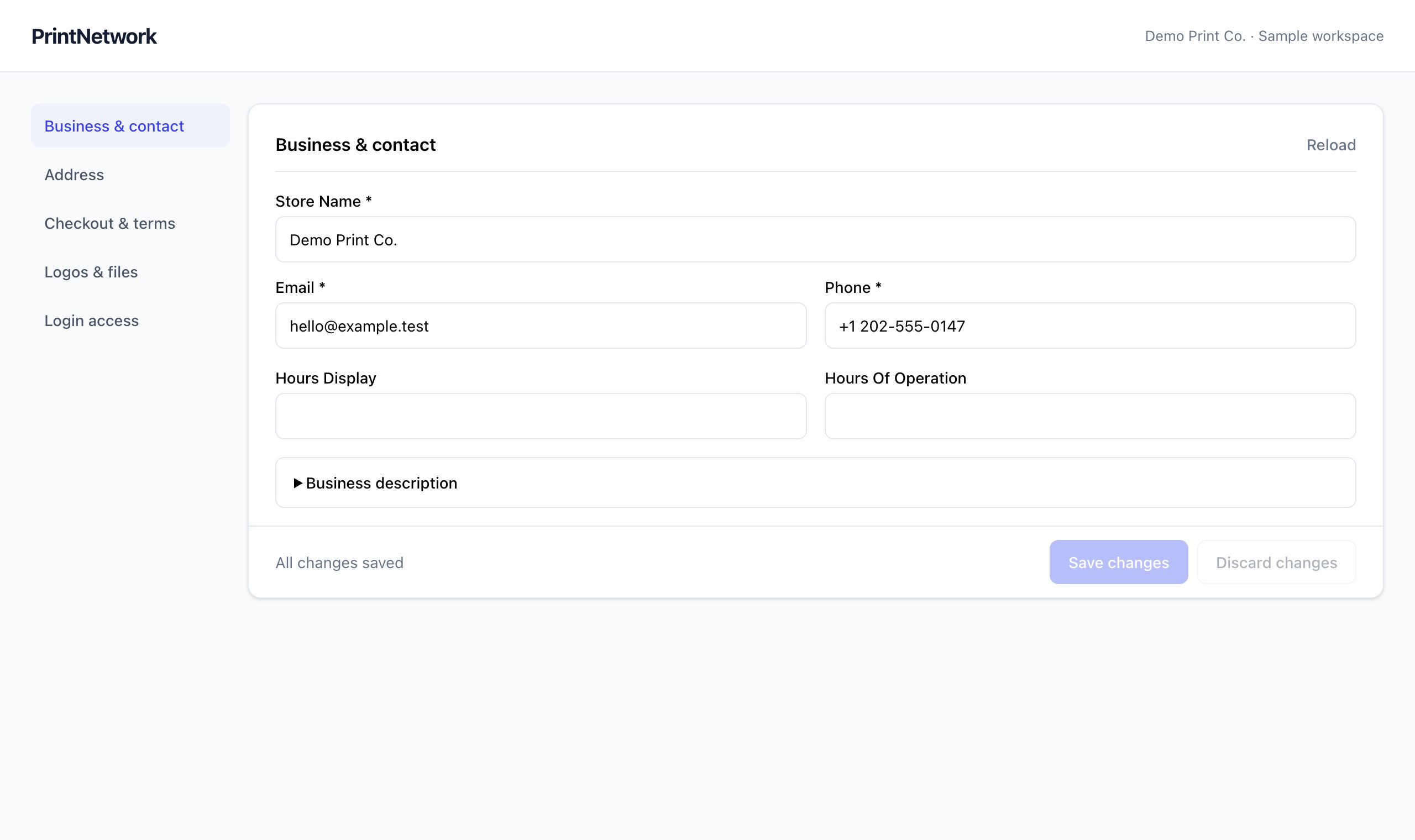
Task: Click the 'Hours Of Operation' label
Action: 895,378
